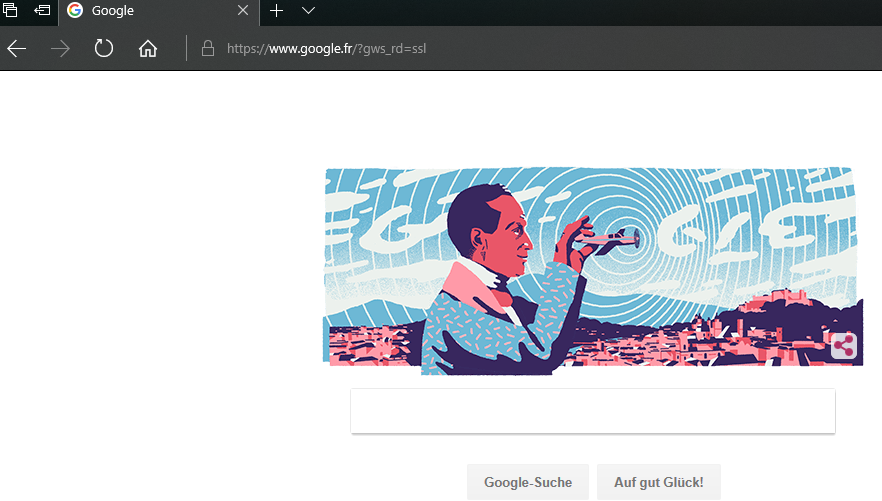This screenshot has width=882, height=501.
Task: Refresh the current page
Action: click(x=104, y=48)
